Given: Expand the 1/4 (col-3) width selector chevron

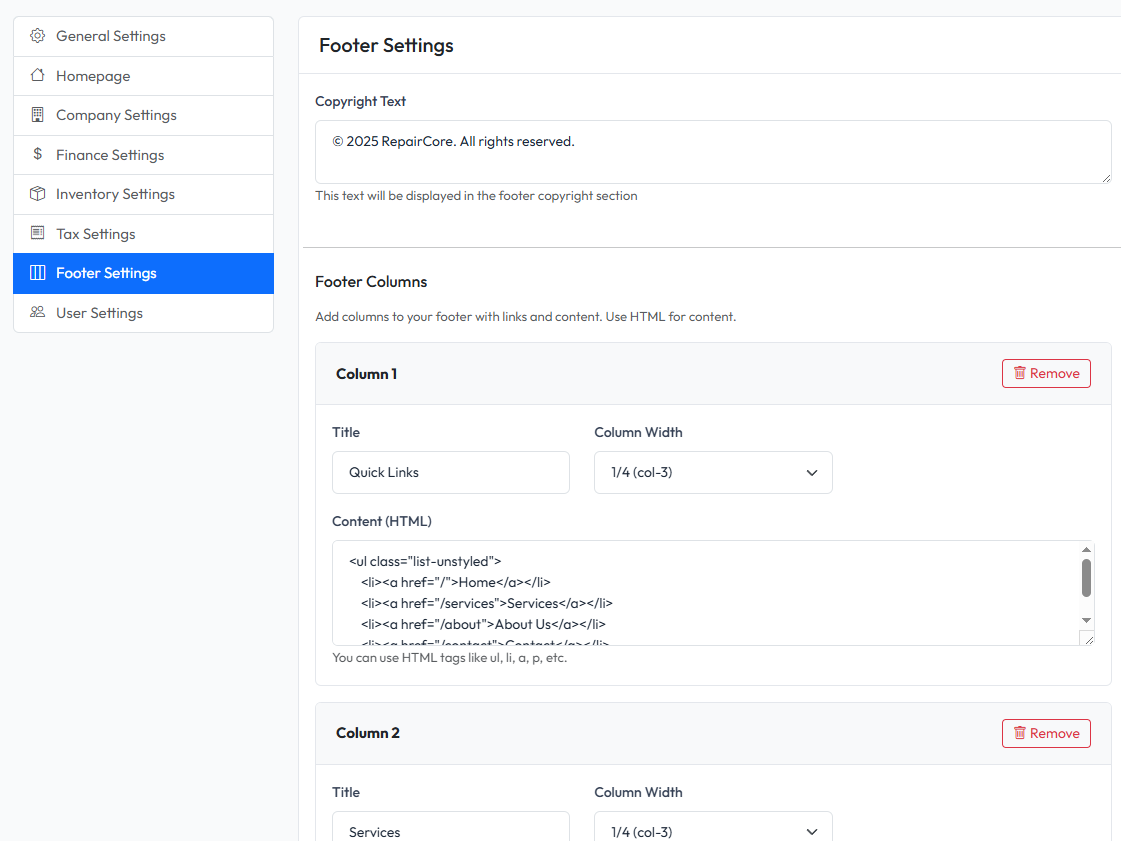Looking at the screenshot, I should pyautogui.click(x=811, y=472).
